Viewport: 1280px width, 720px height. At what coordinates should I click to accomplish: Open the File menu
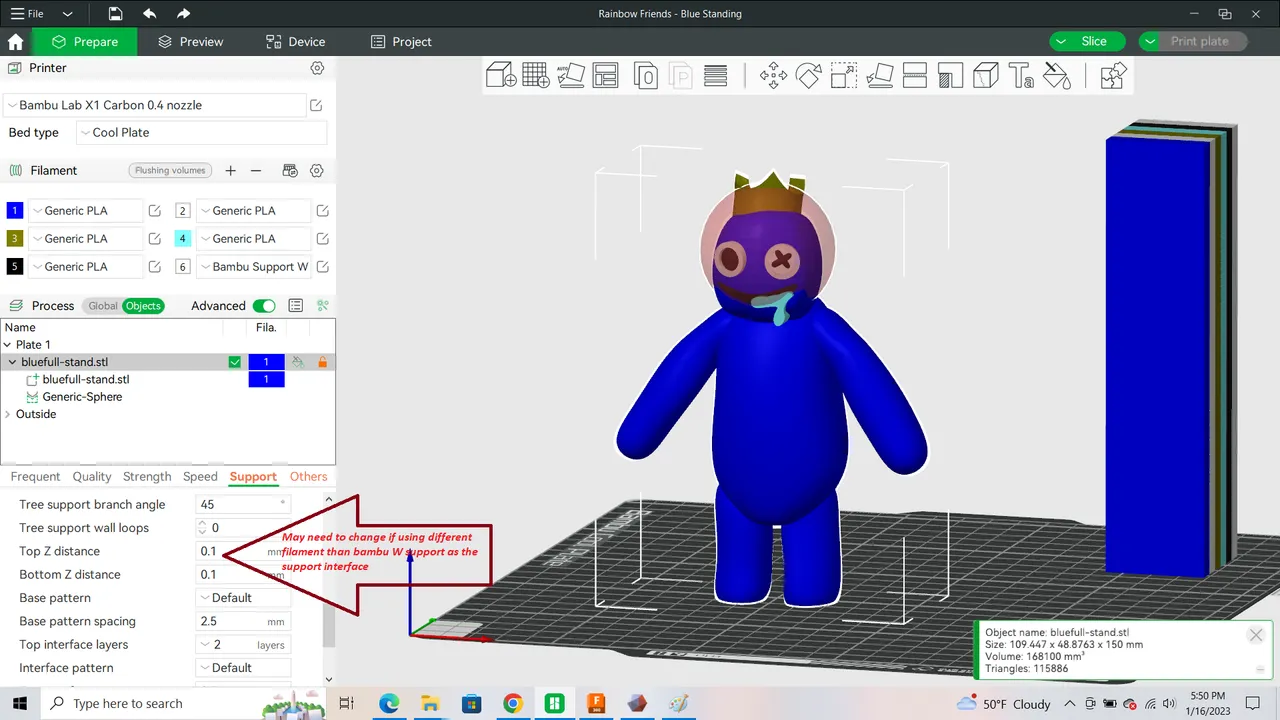pyautogui.click(x=27, y=14)
